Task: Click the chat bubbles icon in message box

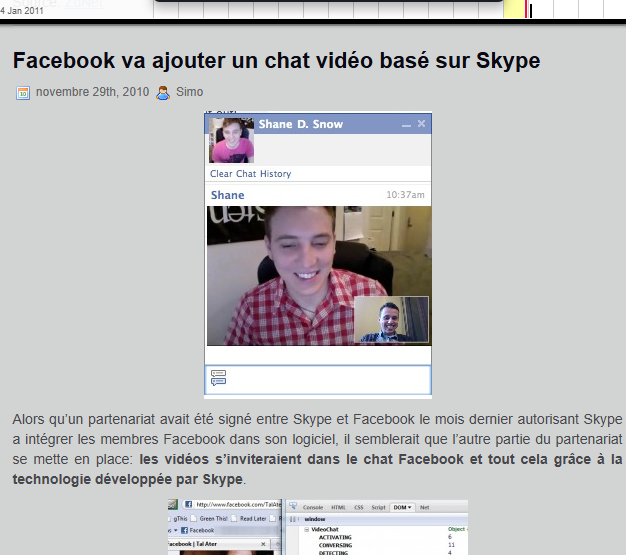Action: coord(218,378)
